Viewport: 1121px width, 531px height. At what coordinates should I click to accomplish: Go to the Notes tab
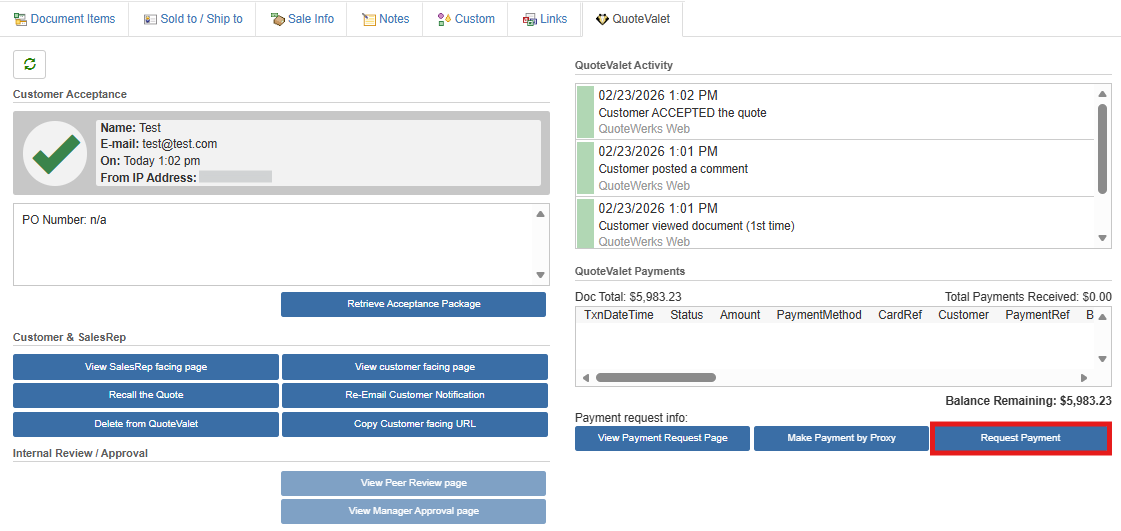point(385,19)
